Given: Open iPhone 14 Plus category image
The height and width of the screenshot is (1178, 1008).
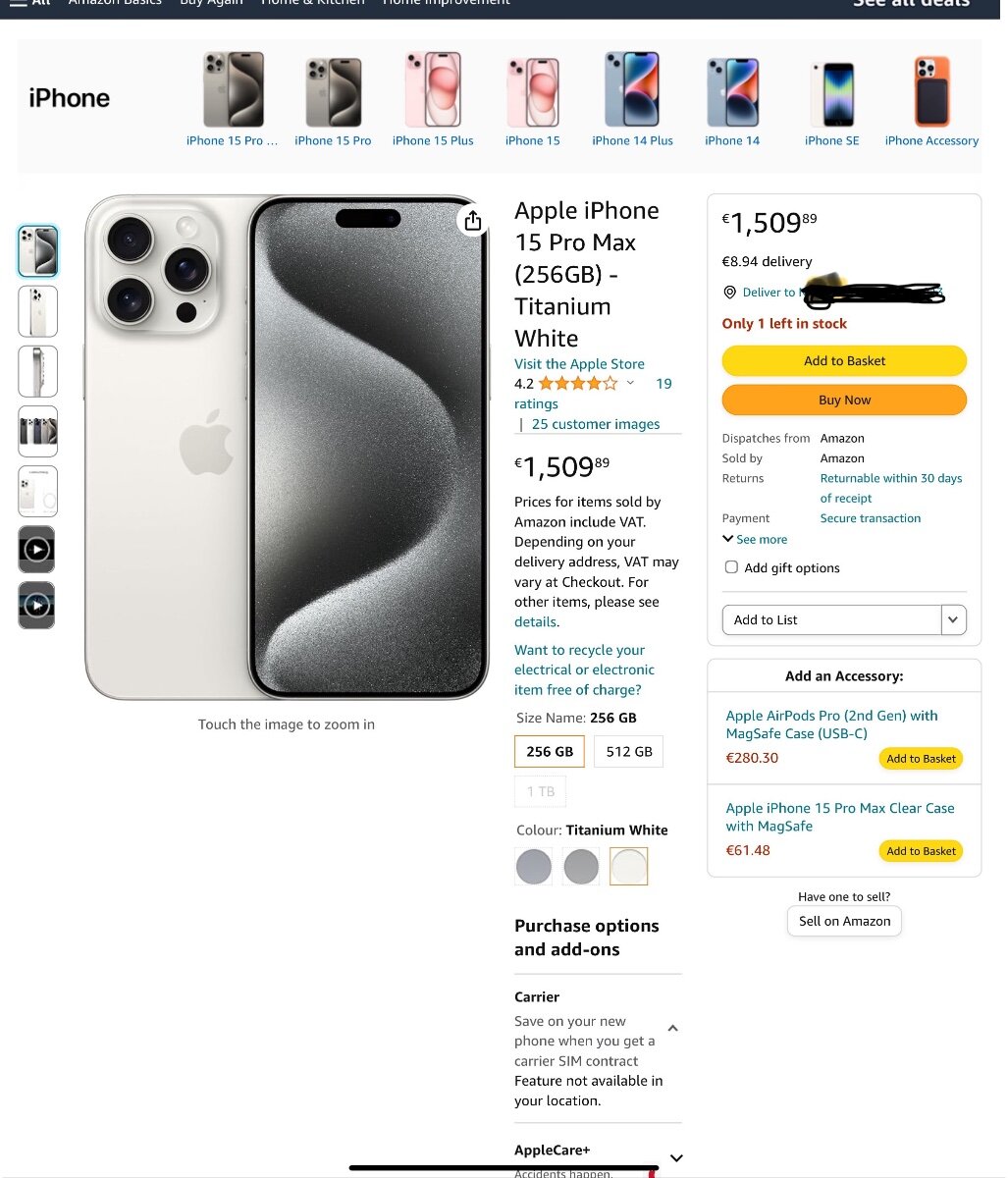Looking at the screenshot, I should (632, 89).
